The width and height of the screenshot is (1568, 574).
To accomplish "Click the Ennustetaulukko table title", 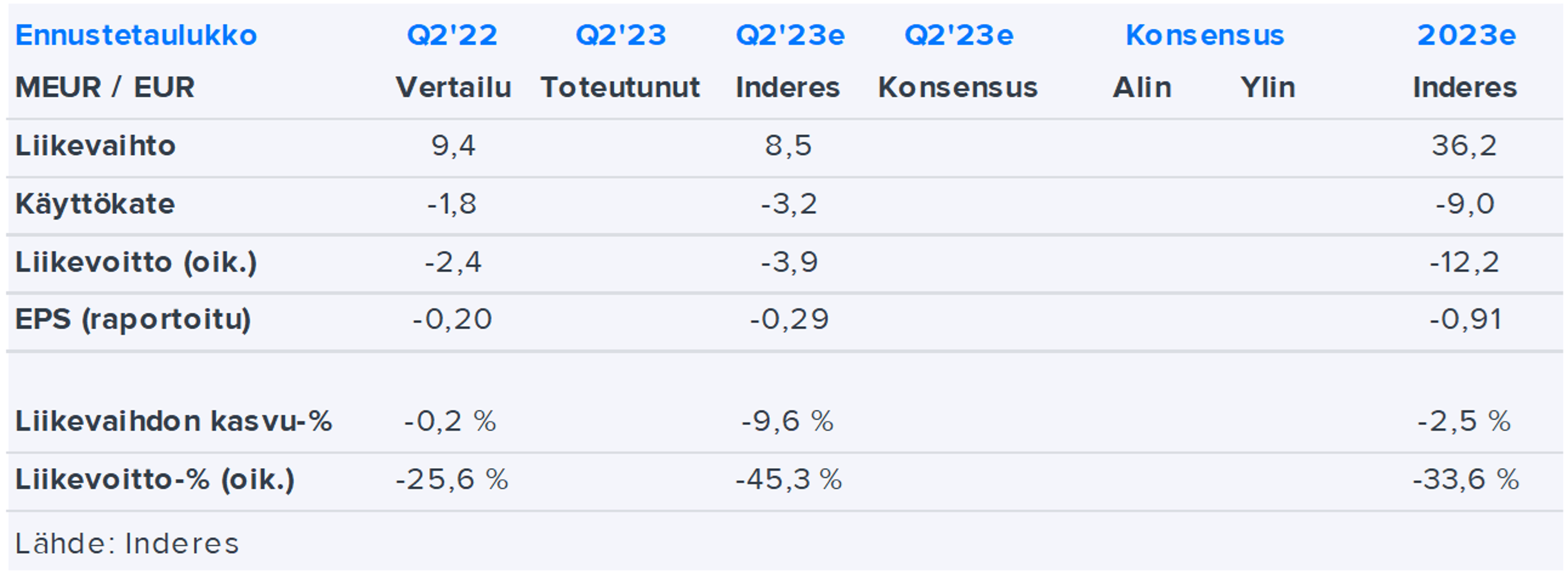I will [136, 35].
